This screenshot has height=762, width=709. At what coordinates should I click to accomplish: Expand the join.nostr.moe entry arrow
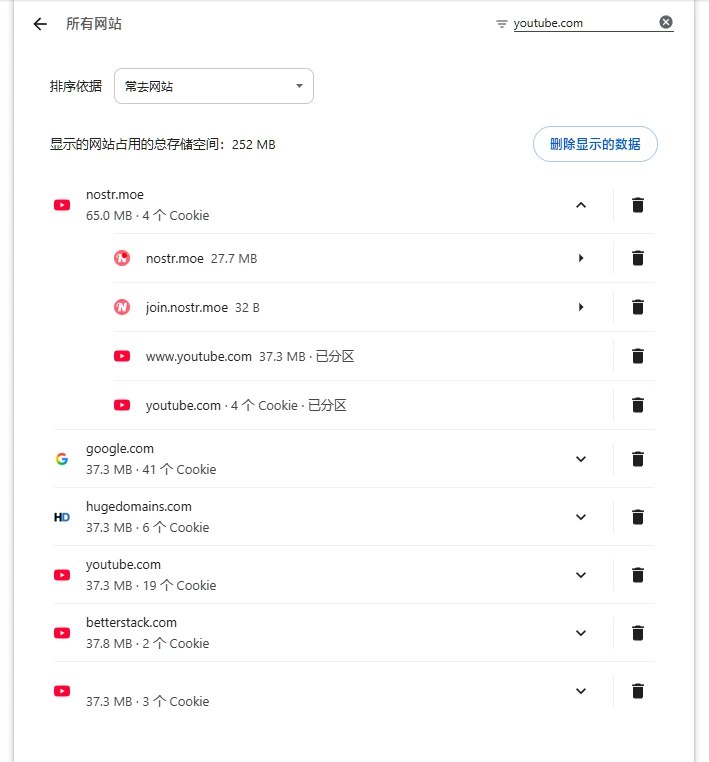click(x=580, y=307)
